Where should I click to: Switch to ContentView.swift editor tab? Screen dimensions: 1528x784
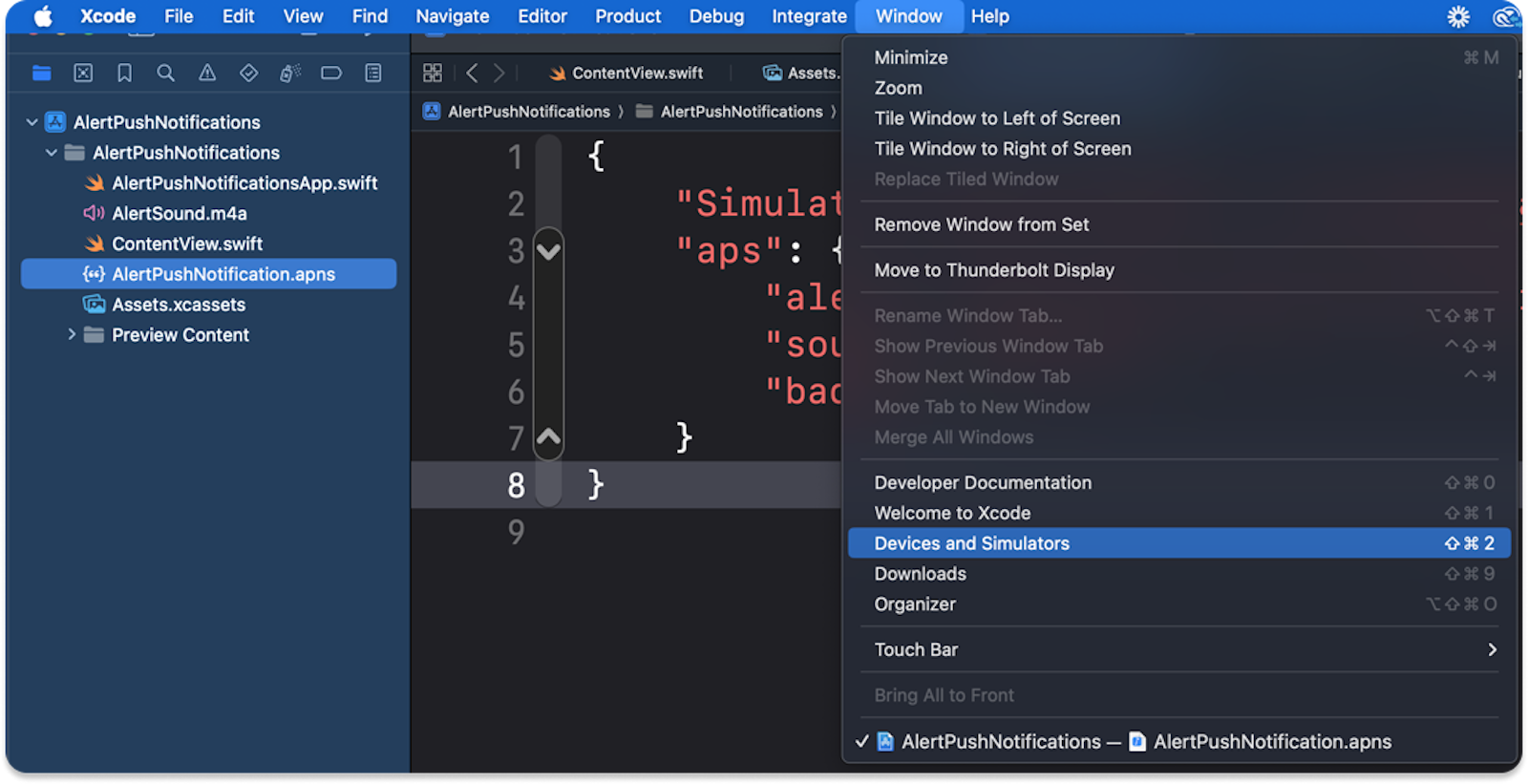pyautogui.click(x=626, y=73)
